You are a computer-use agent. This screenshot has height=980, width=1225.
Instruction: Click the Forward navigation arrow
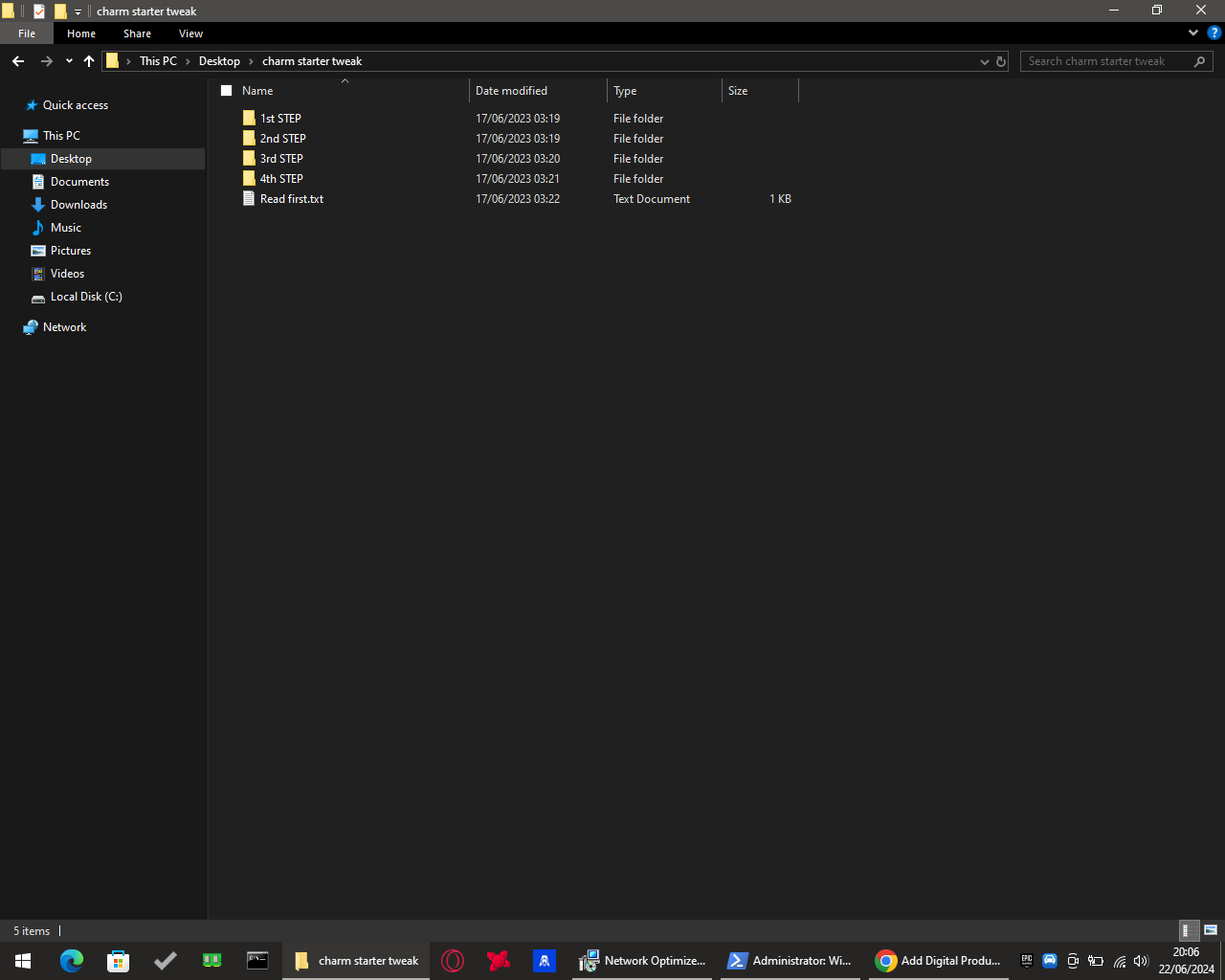tap(46, 61)
